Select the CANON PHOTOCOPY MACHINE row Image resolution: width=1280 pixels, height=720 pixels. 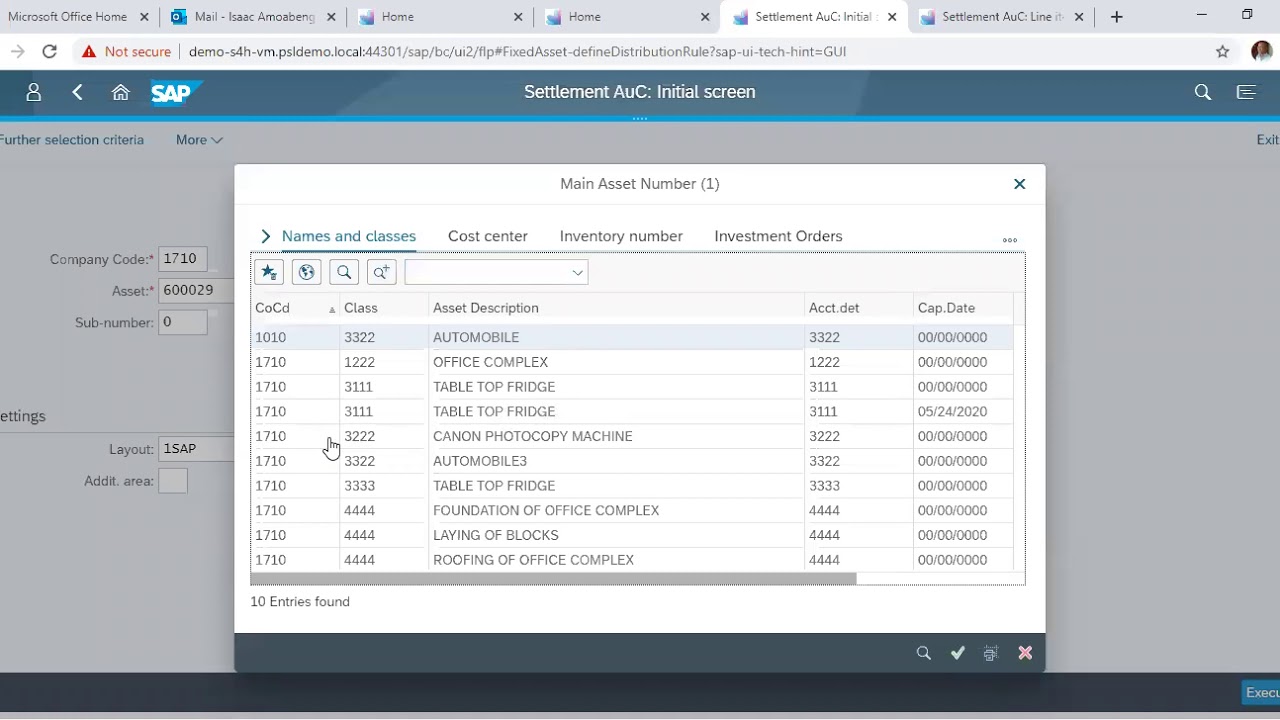click(632, 436)
